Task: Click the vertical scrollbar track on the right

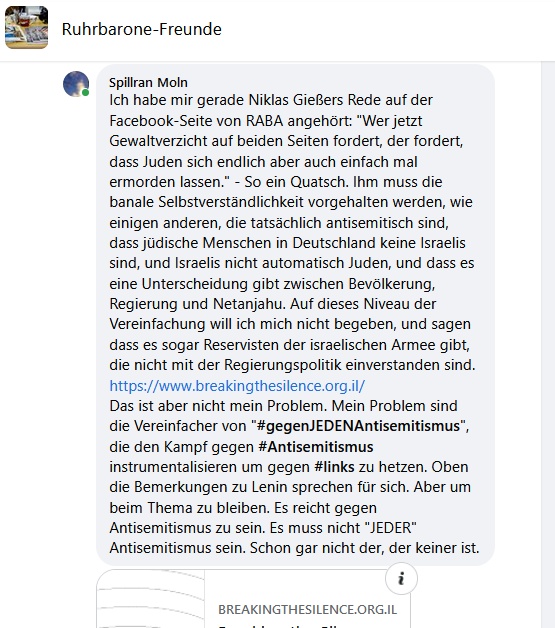Action: pyautogui.click(x=548, y=344)
